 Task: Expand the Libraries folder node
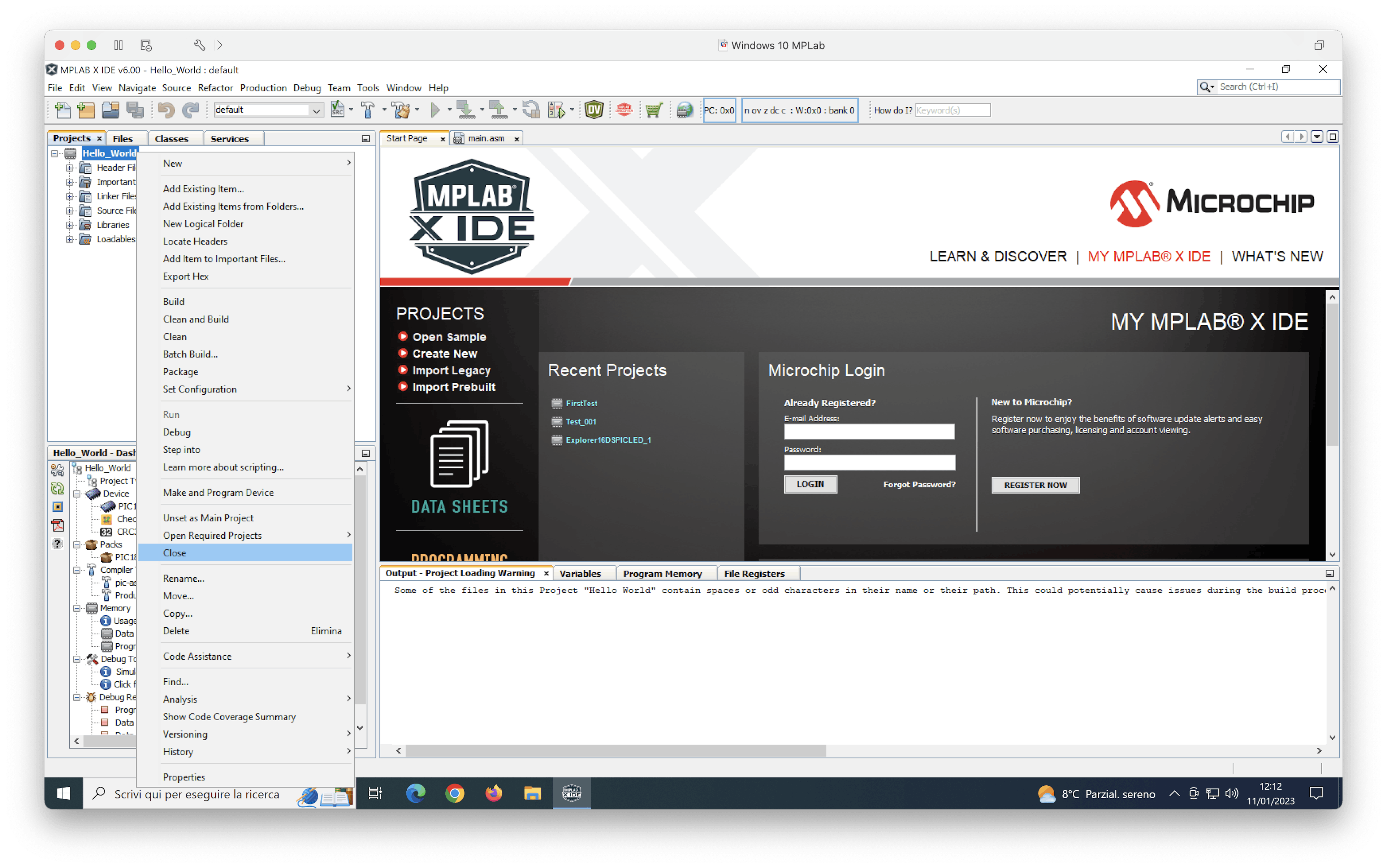[69, 225]
